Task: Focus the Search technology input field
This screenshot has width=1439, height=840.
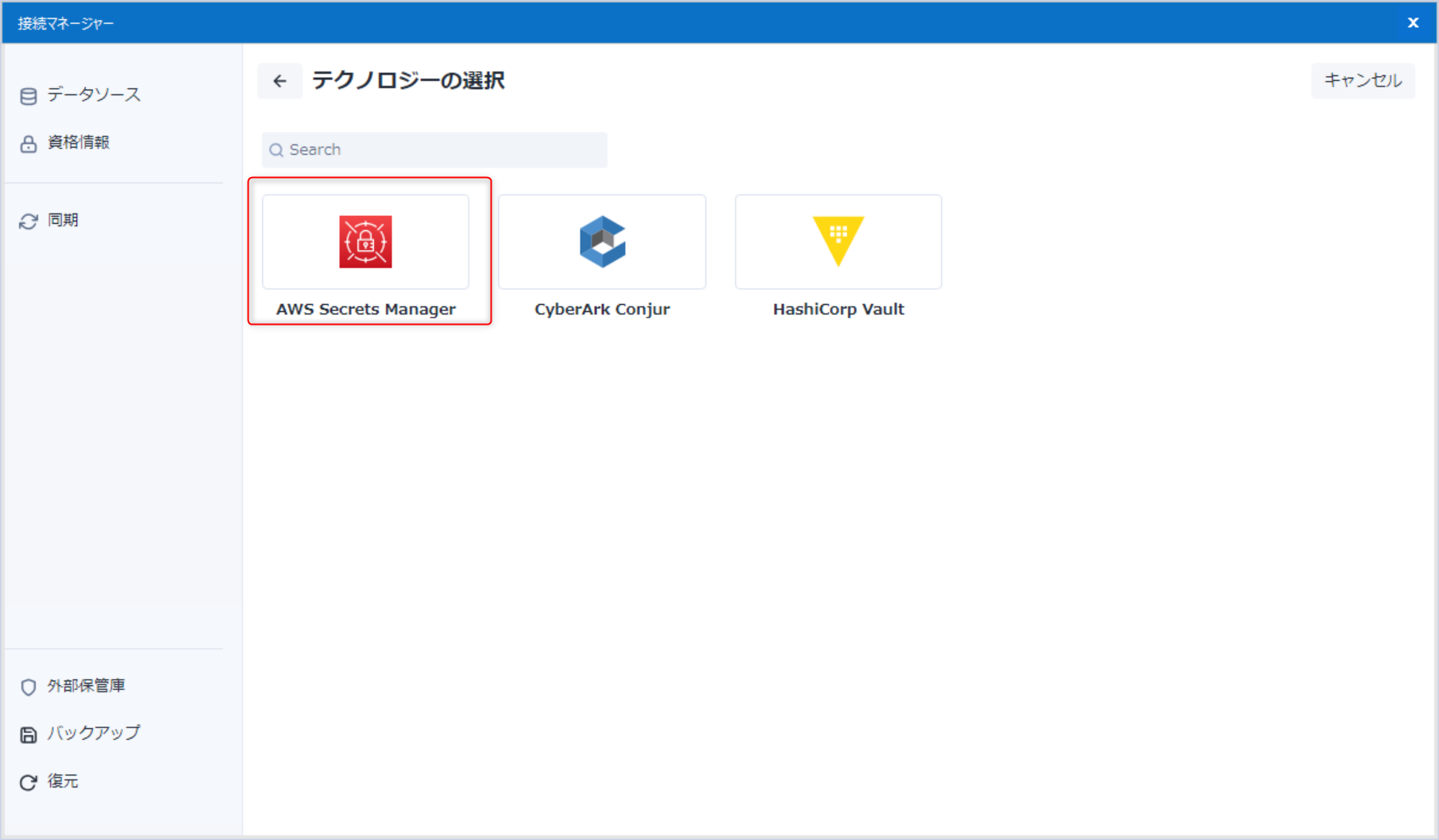Action: 434,150
